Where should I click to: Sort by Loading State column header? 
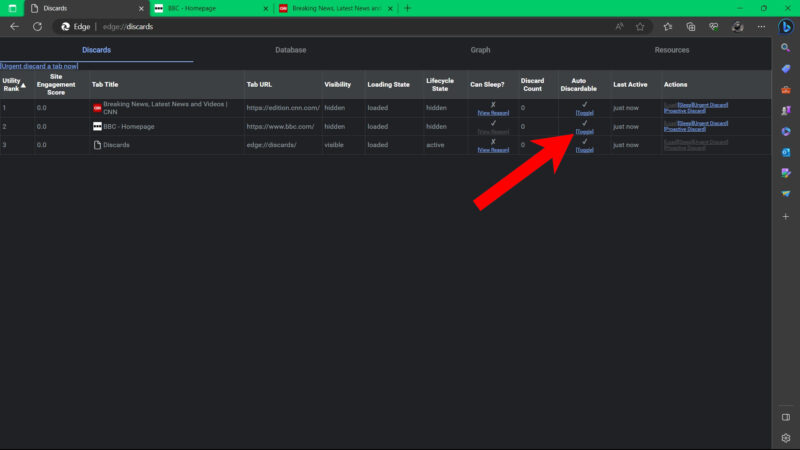point(388,85)
